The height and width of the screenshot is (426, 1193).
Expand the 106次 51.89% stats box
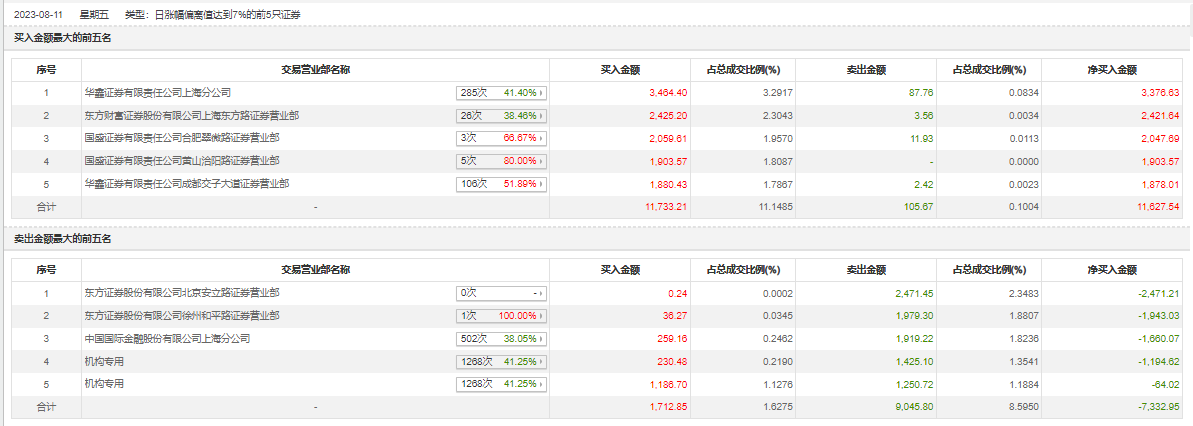[502, 184]
